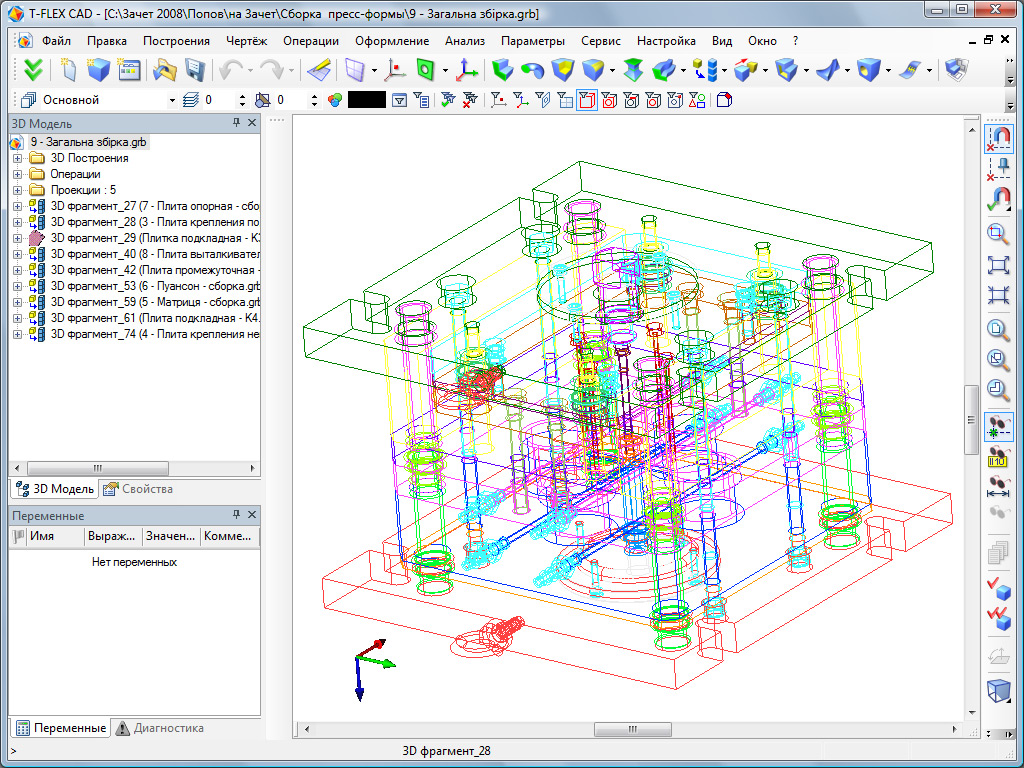Click the green double-chevron finish icon
Viewport: 1024px width, 768px height.
[x=33, y=70]
